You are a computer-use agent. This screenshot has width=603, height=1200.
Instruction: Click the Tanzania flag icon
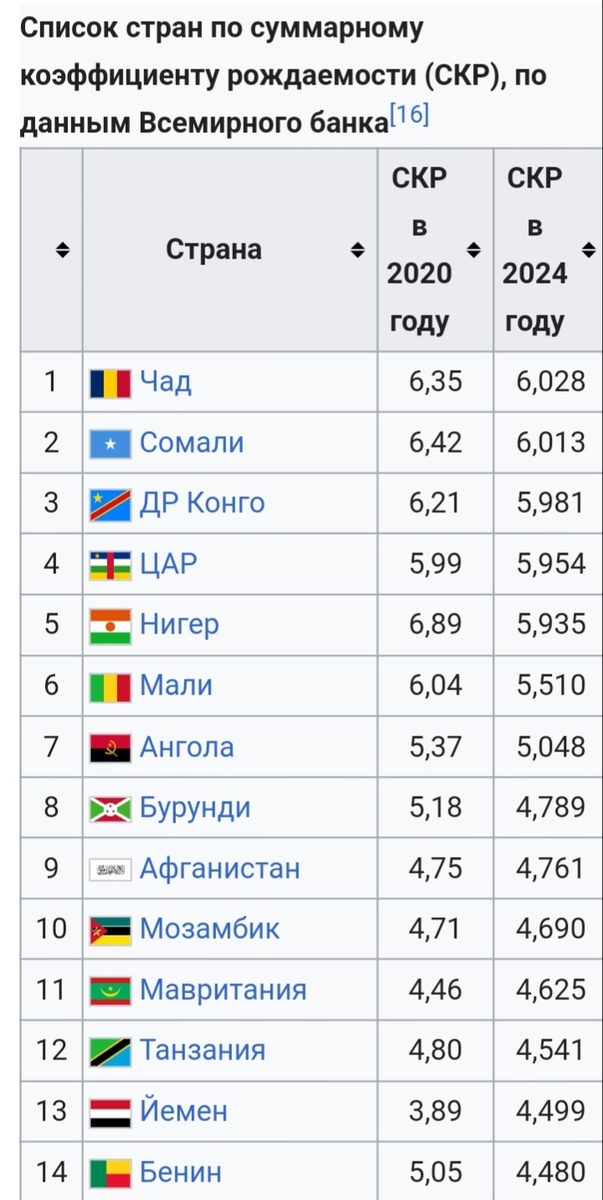coord(110,1050)
